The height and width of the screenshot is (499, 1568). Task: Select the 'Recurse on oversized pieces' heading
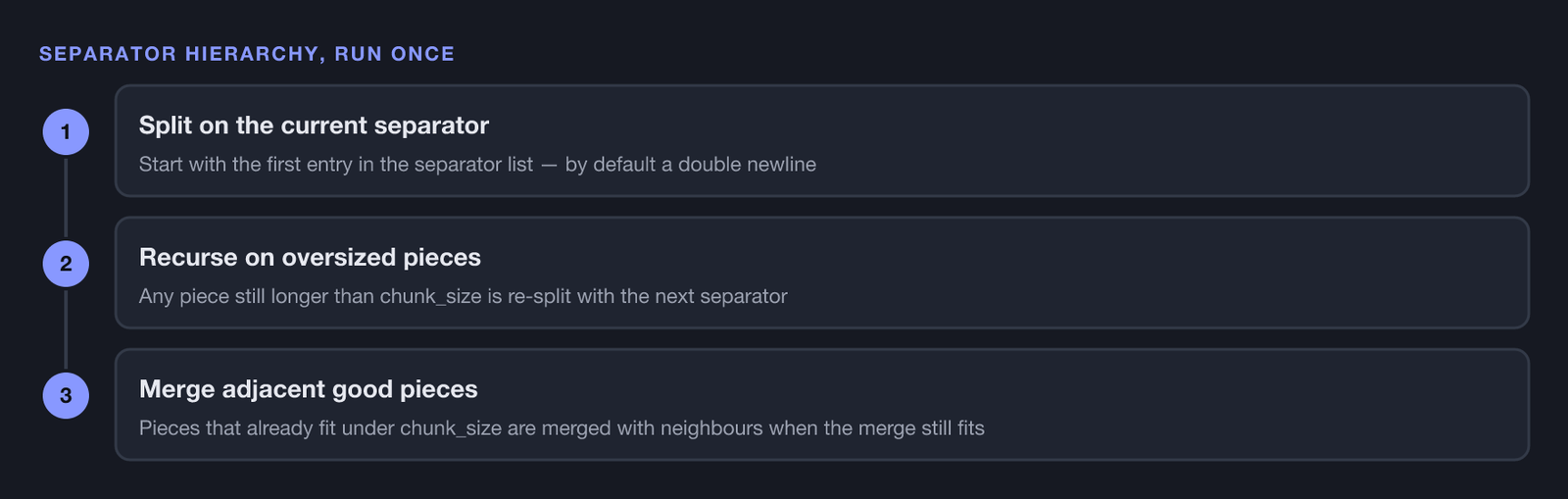[x=310, y=257]
